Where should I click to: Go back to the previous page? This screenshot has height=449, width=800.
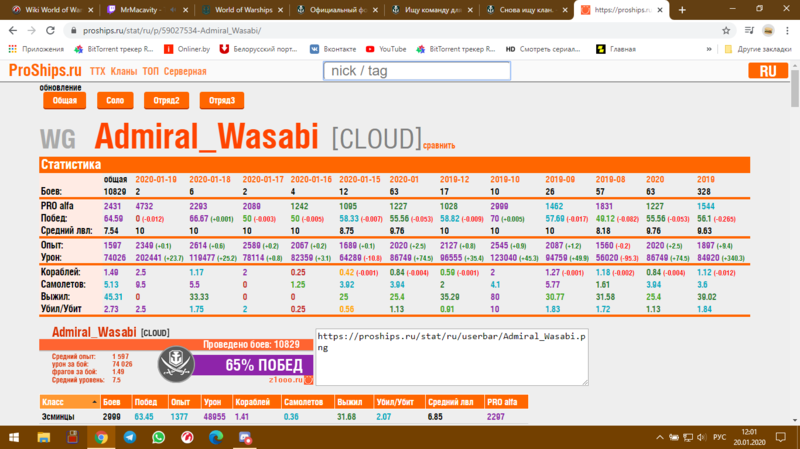[x=13, y=31]
